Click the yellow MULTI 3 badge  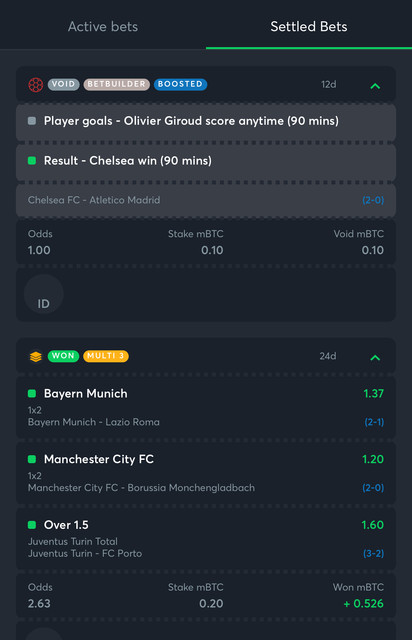[106, 356]
